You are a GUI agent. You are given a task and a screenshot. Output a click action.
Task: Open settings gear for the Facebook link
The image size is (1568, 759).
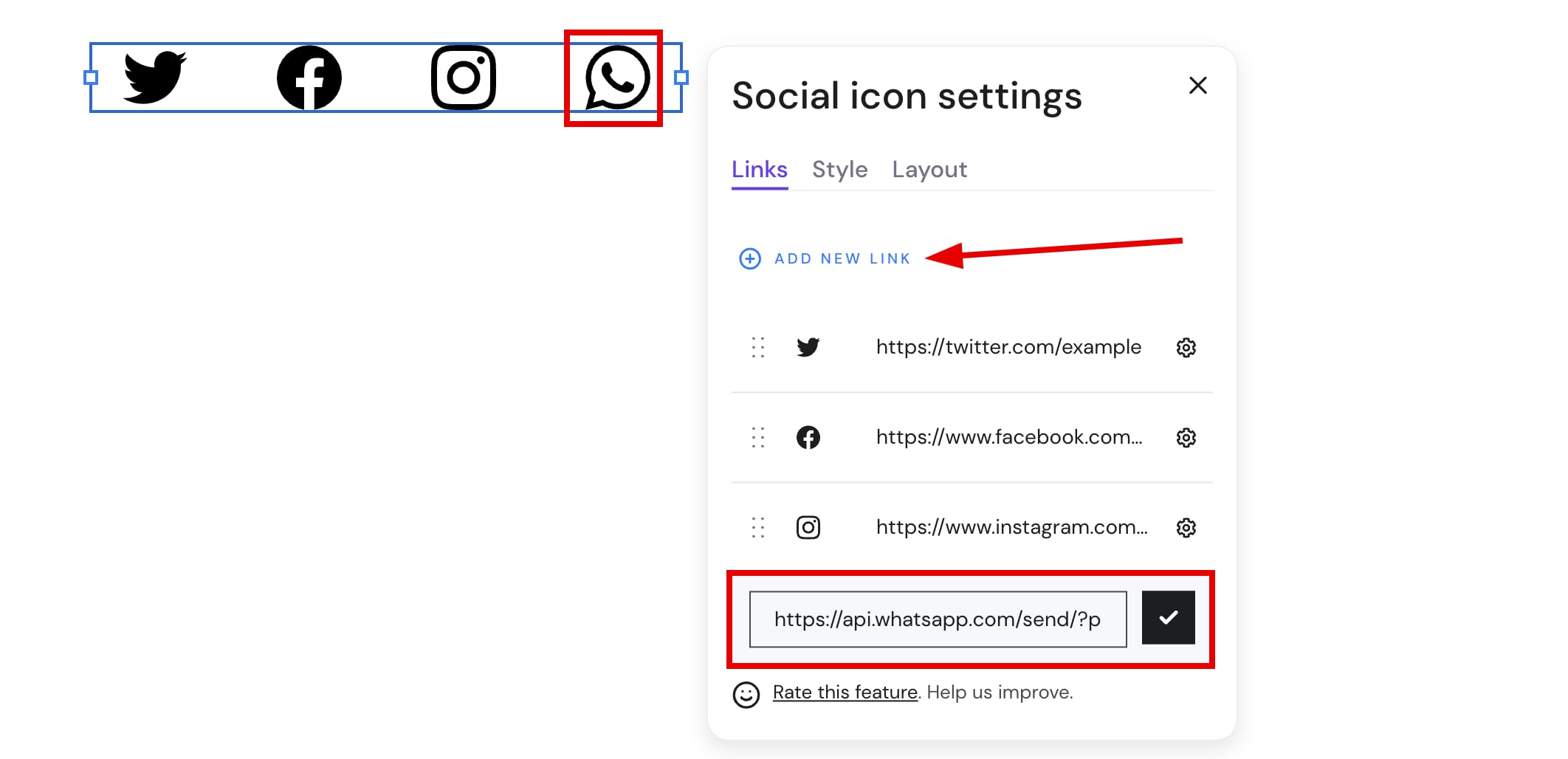click(1186, 437)
